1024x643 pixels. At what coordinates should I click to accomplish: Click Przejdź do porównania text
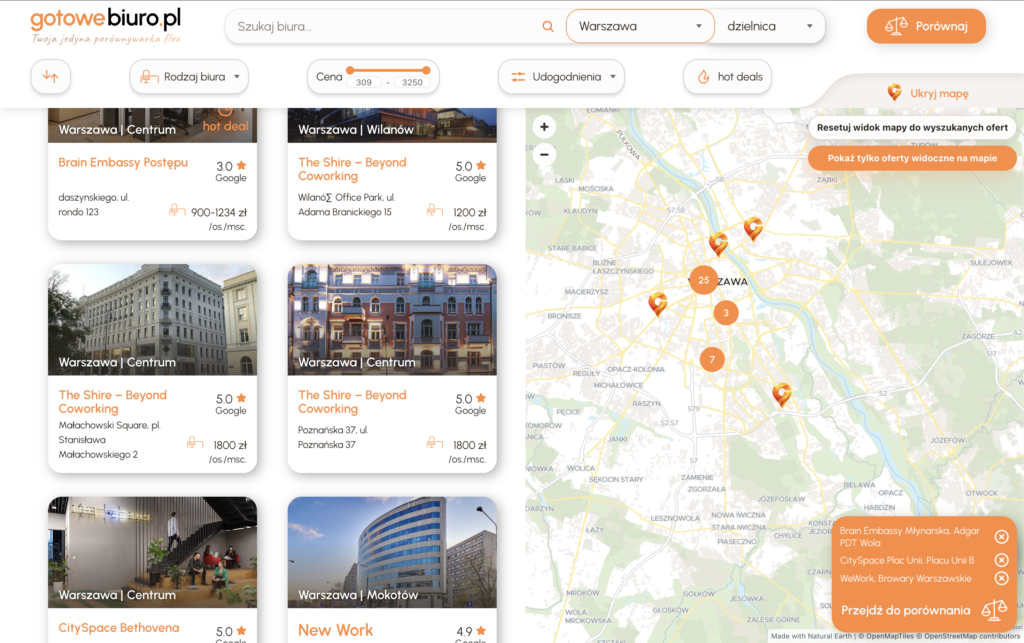pos(905,610)
